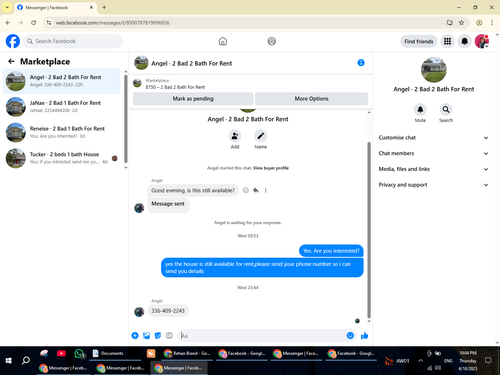This screenshot has height=375, width=500.
Task: Choose a sticker in composer
Action: point(158,335)
